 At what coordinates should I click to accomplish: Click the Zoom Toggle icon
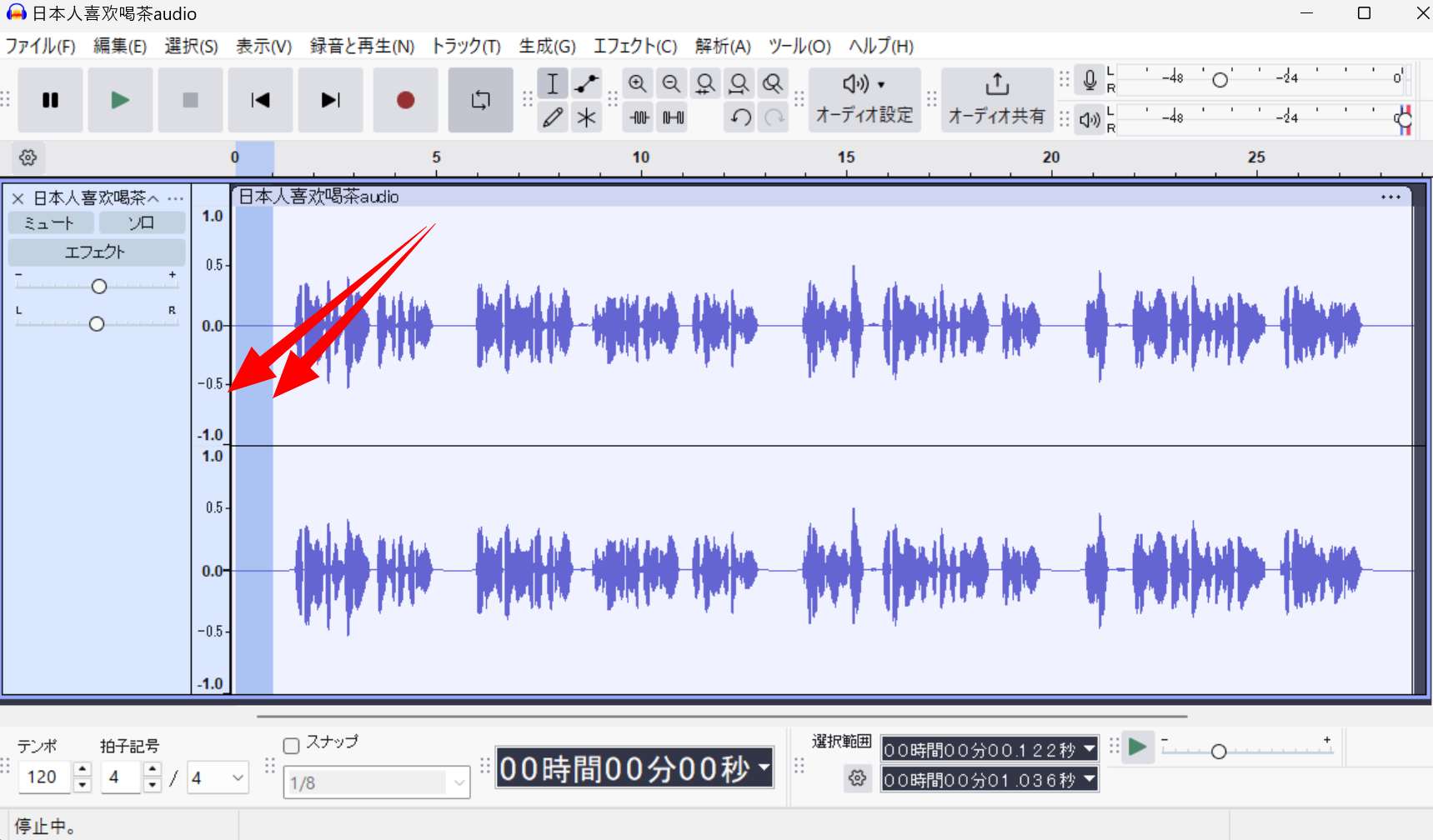(x=773, y=83)
